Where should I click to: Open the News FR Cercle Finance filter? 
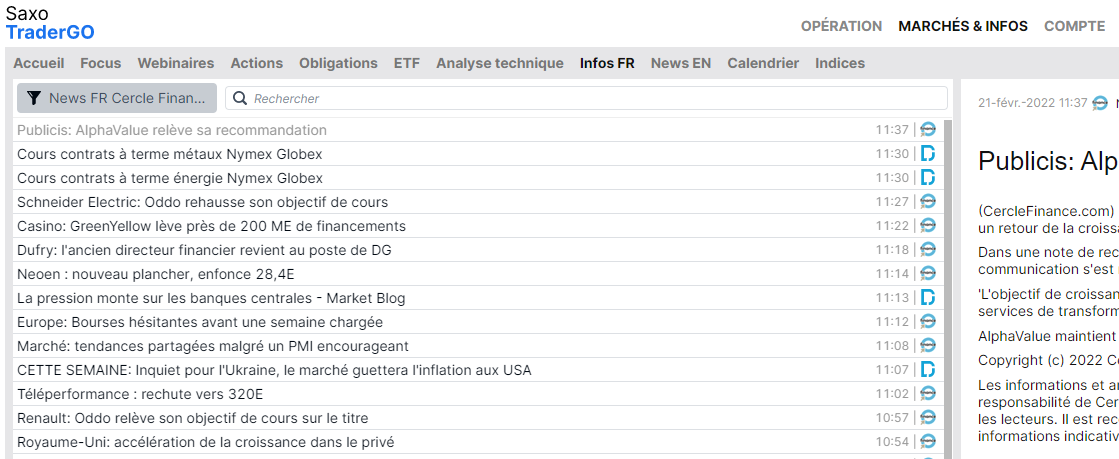117,99
